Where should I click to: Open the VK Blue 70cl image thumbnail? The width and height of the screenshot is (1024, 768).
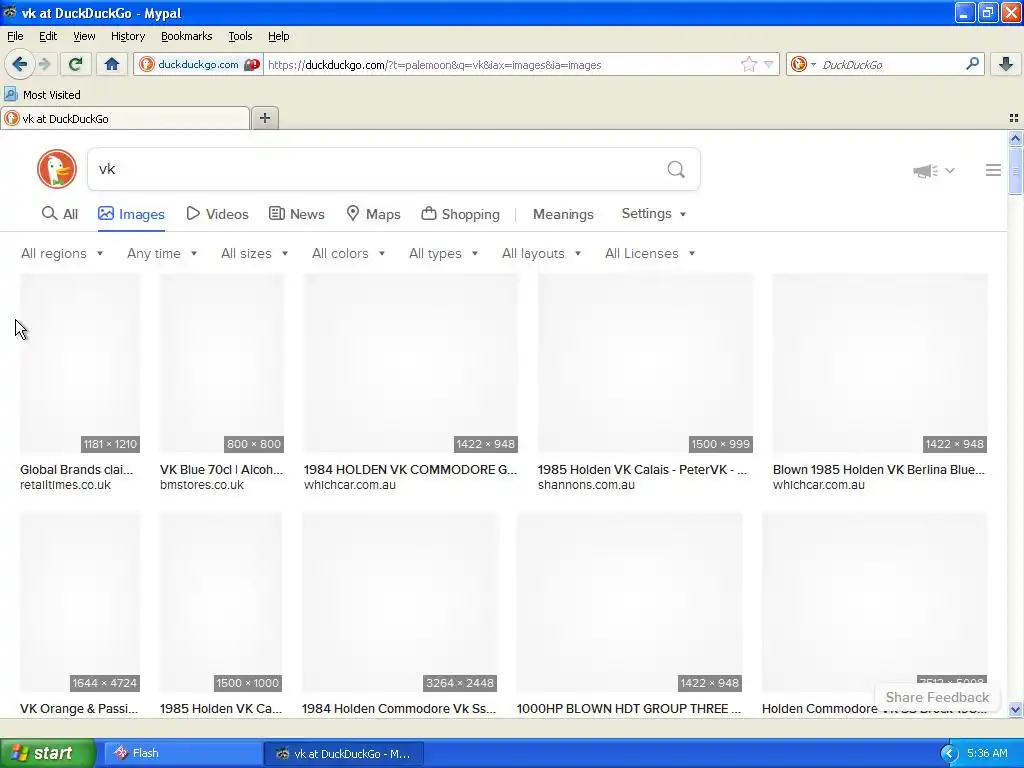tap(222, 363)
